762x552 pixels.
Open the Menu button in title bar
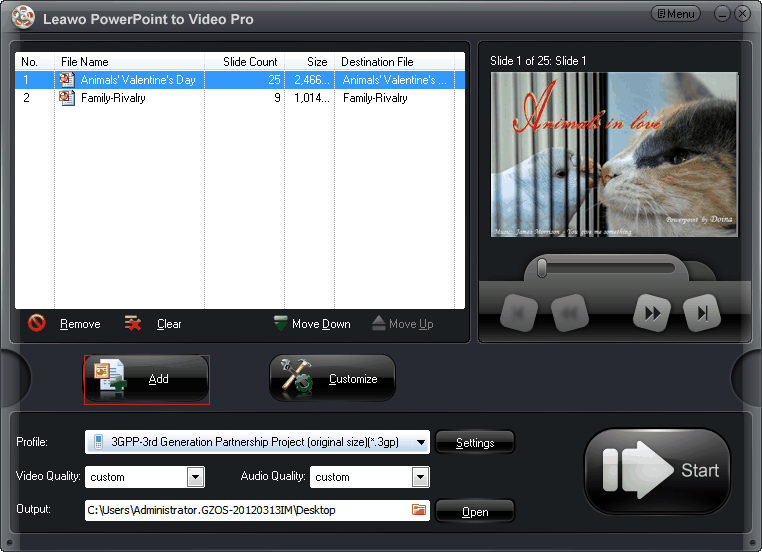pyautogui.click(x=675, y=14)
